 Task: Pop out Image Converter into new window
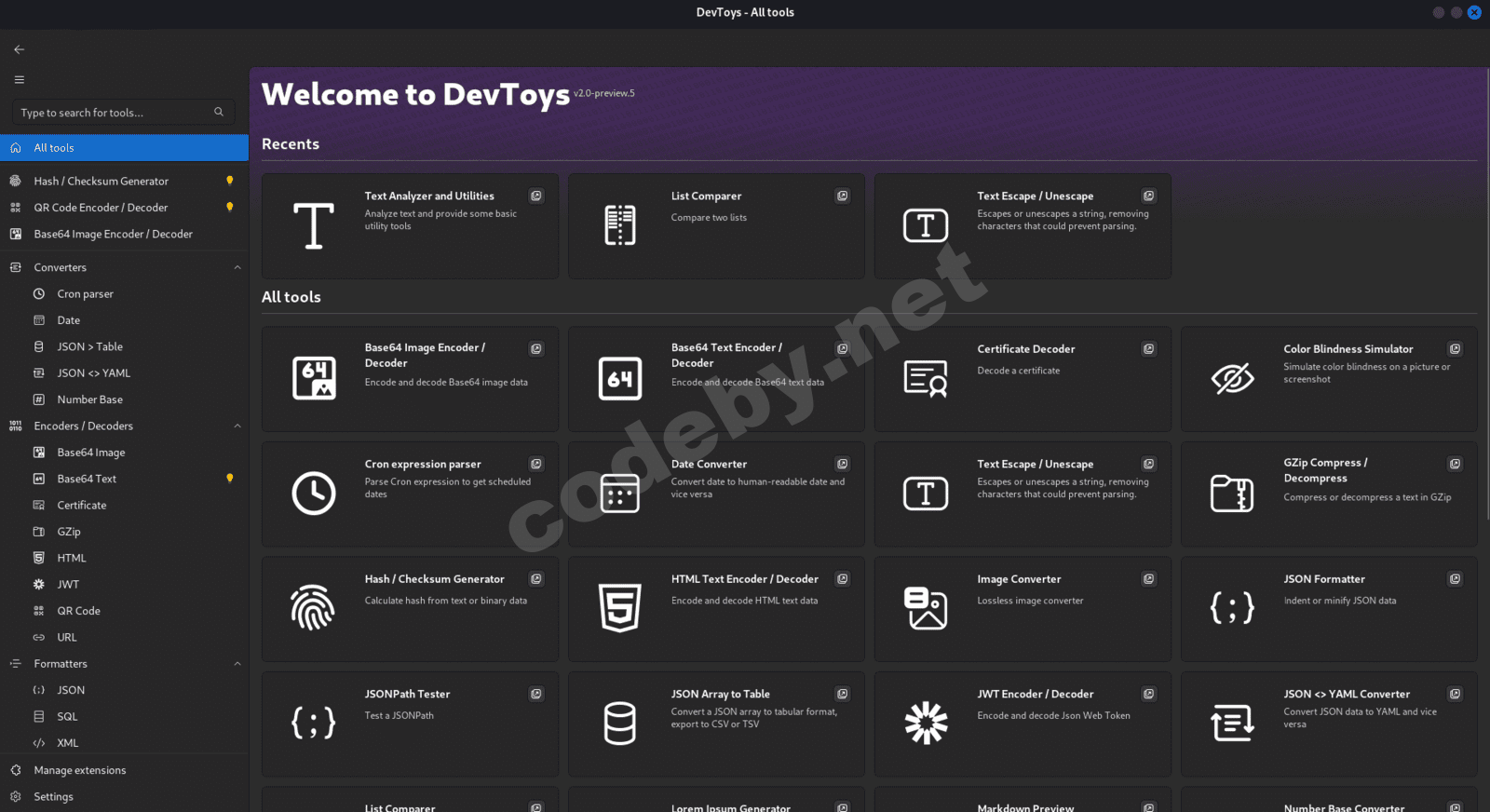pyautogui.click(x=1149, y=579)
